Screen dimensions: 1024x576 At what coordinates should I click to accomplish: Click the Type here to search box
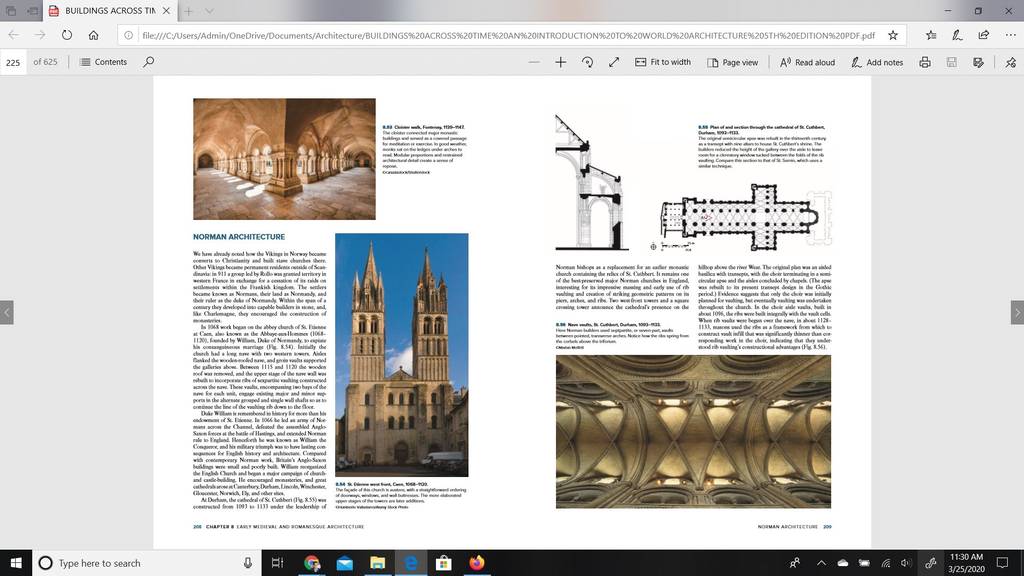147,563
